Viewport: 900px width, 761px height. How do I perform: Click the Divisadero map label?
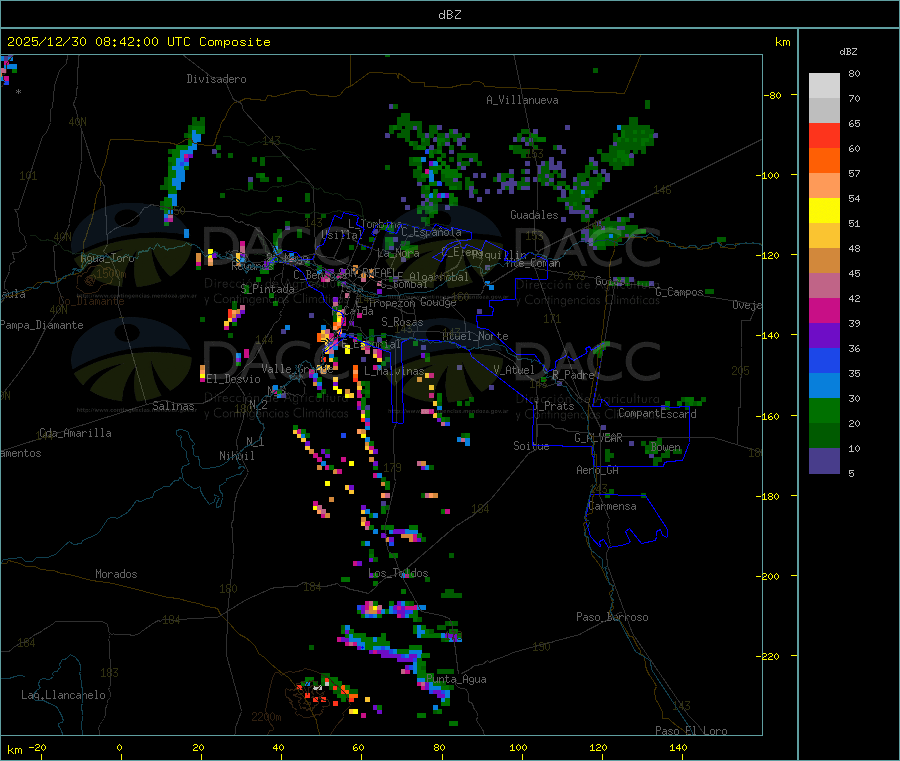tap(216, 79)
